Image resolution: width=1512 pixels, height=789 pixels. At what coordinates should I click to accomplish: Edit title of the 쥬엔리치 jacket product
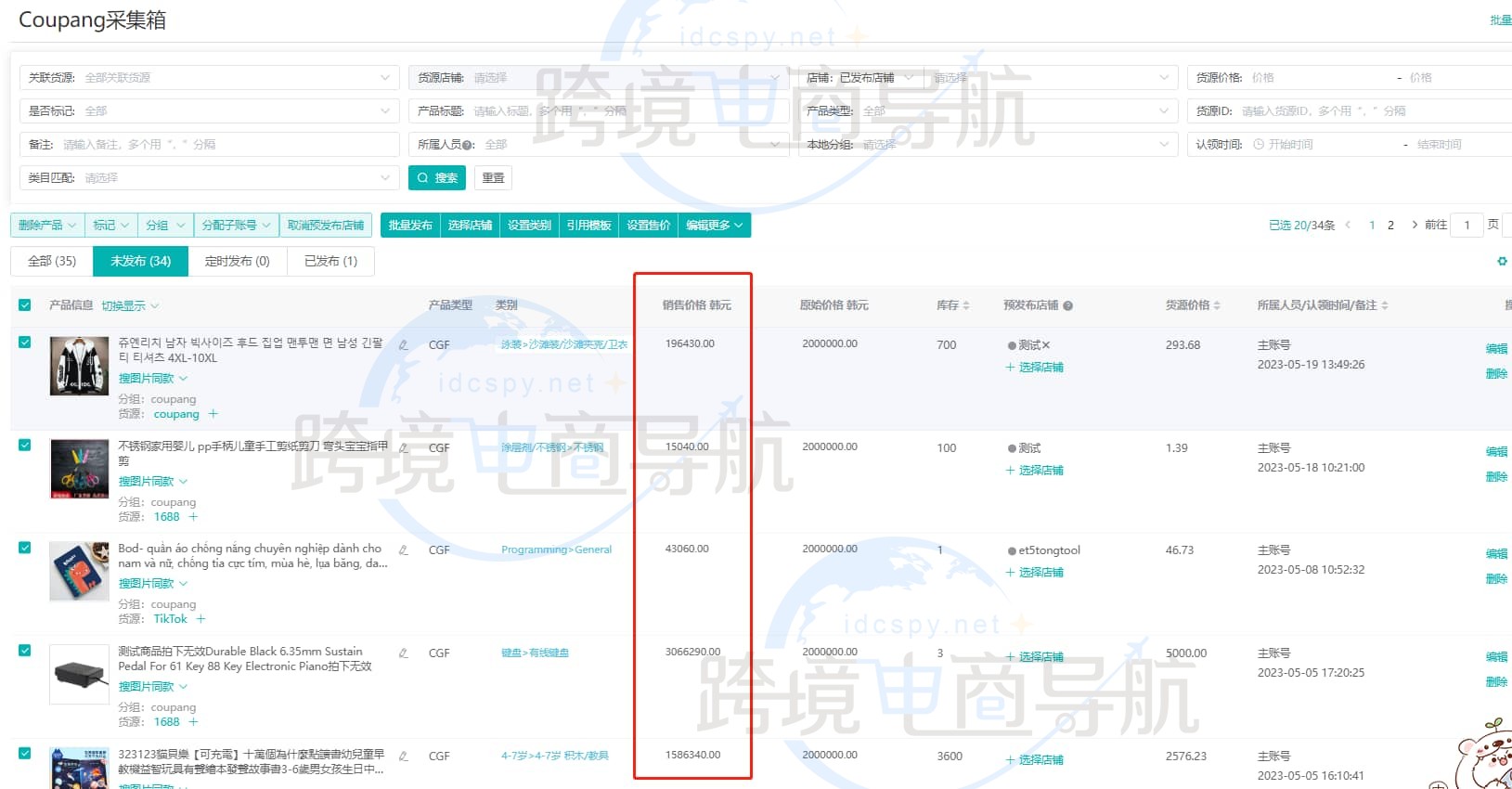click(x=404, y=344)
